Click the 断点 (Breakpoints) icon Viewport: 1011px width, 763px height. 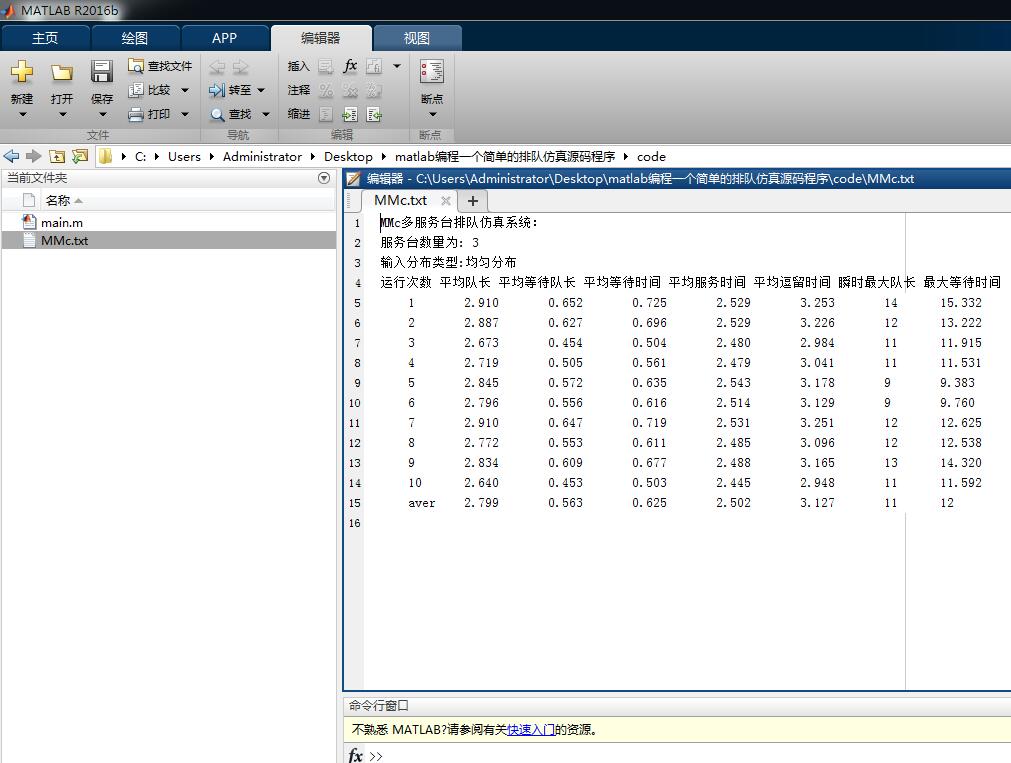click(432, 72)
